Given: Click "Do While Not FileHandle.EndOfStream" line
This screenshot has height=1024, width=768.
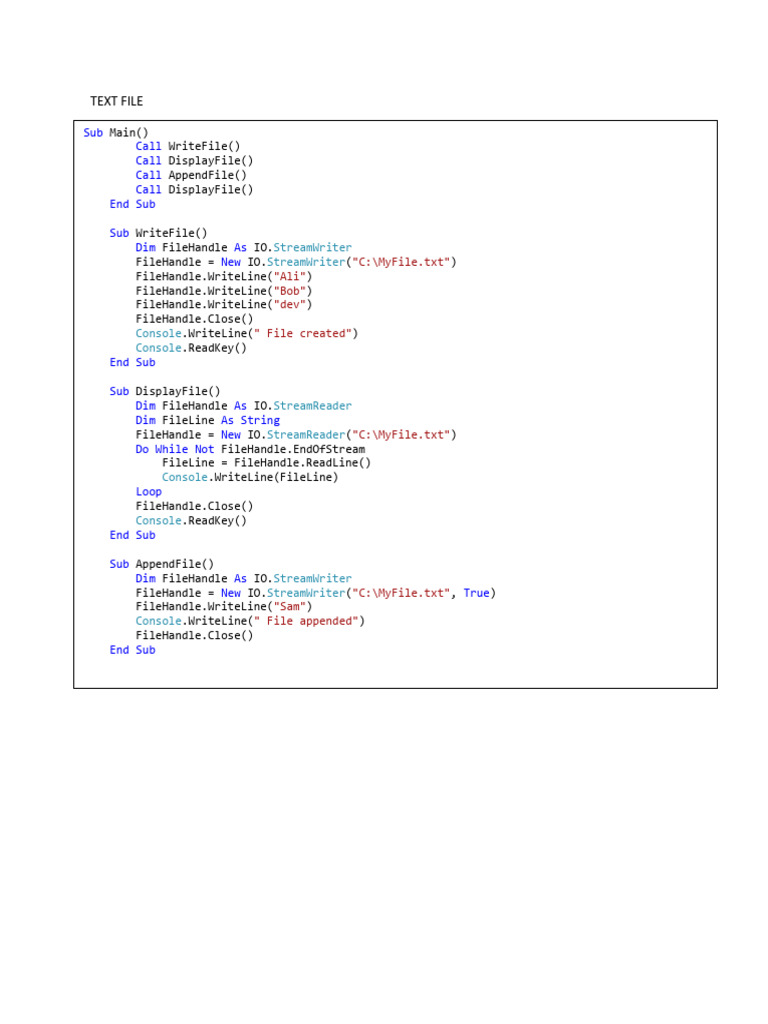Looking at the screenshot, I should [249, 449].
